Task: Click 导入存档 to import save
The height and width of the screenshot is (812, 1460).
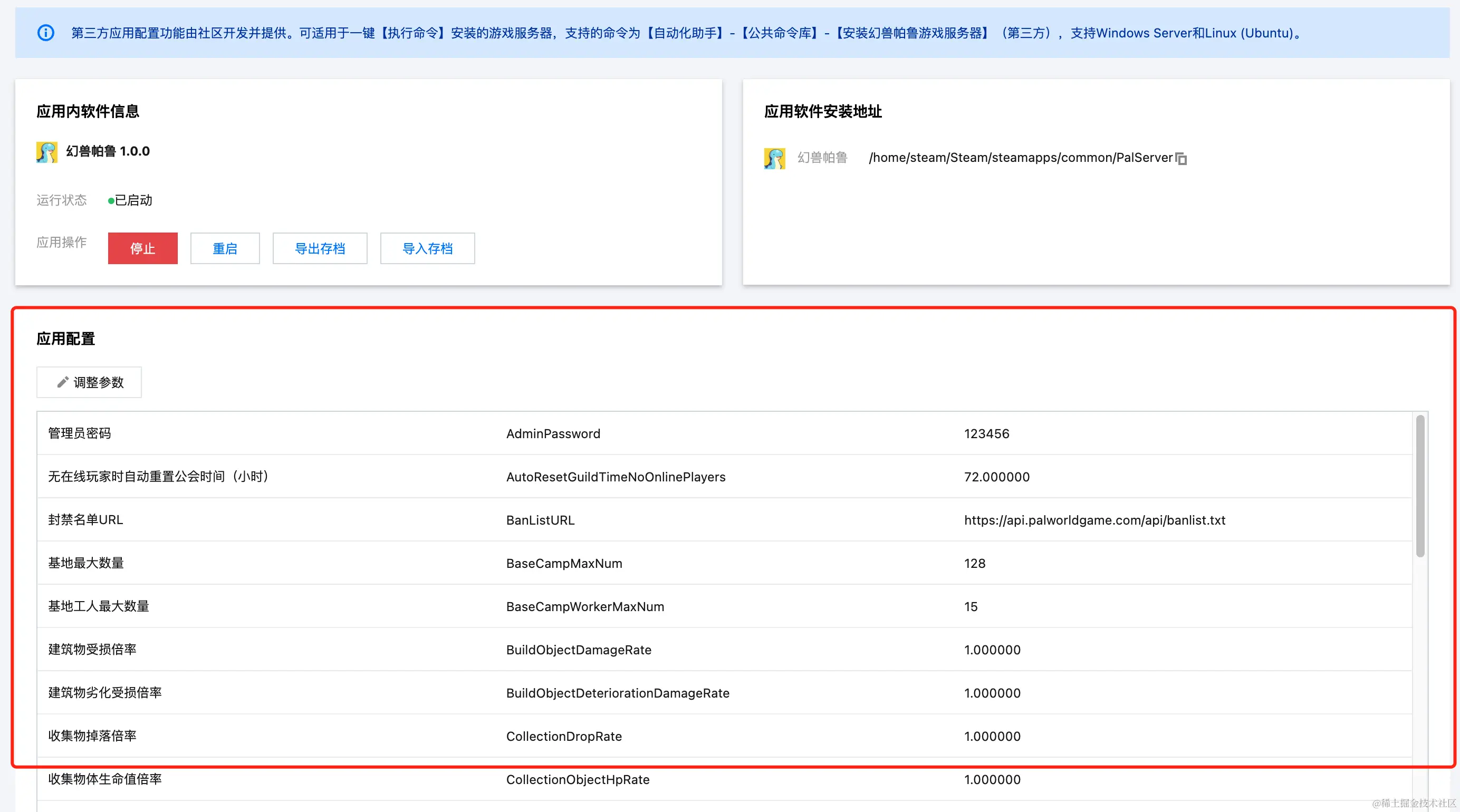Action: click(x=427, y=248)
